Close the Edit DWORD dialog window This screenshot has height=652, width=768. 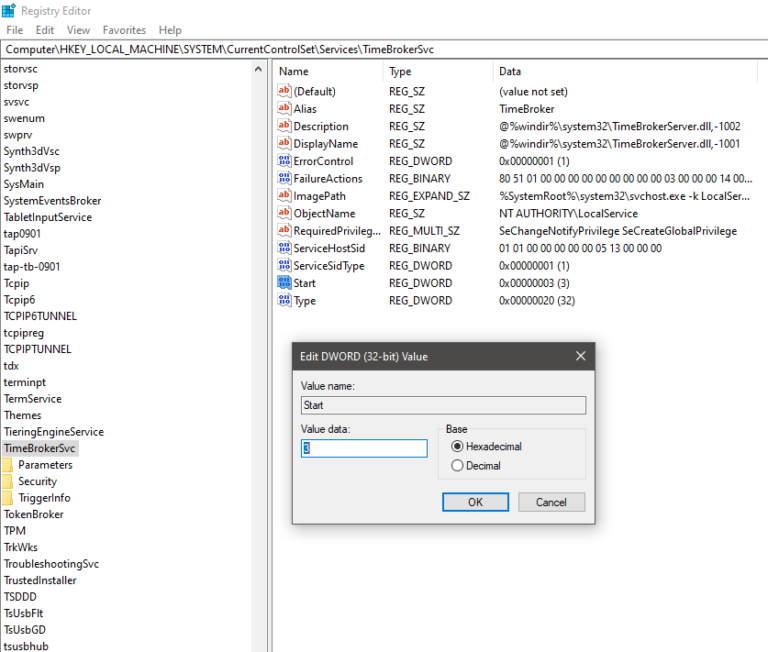pos(580,356)
